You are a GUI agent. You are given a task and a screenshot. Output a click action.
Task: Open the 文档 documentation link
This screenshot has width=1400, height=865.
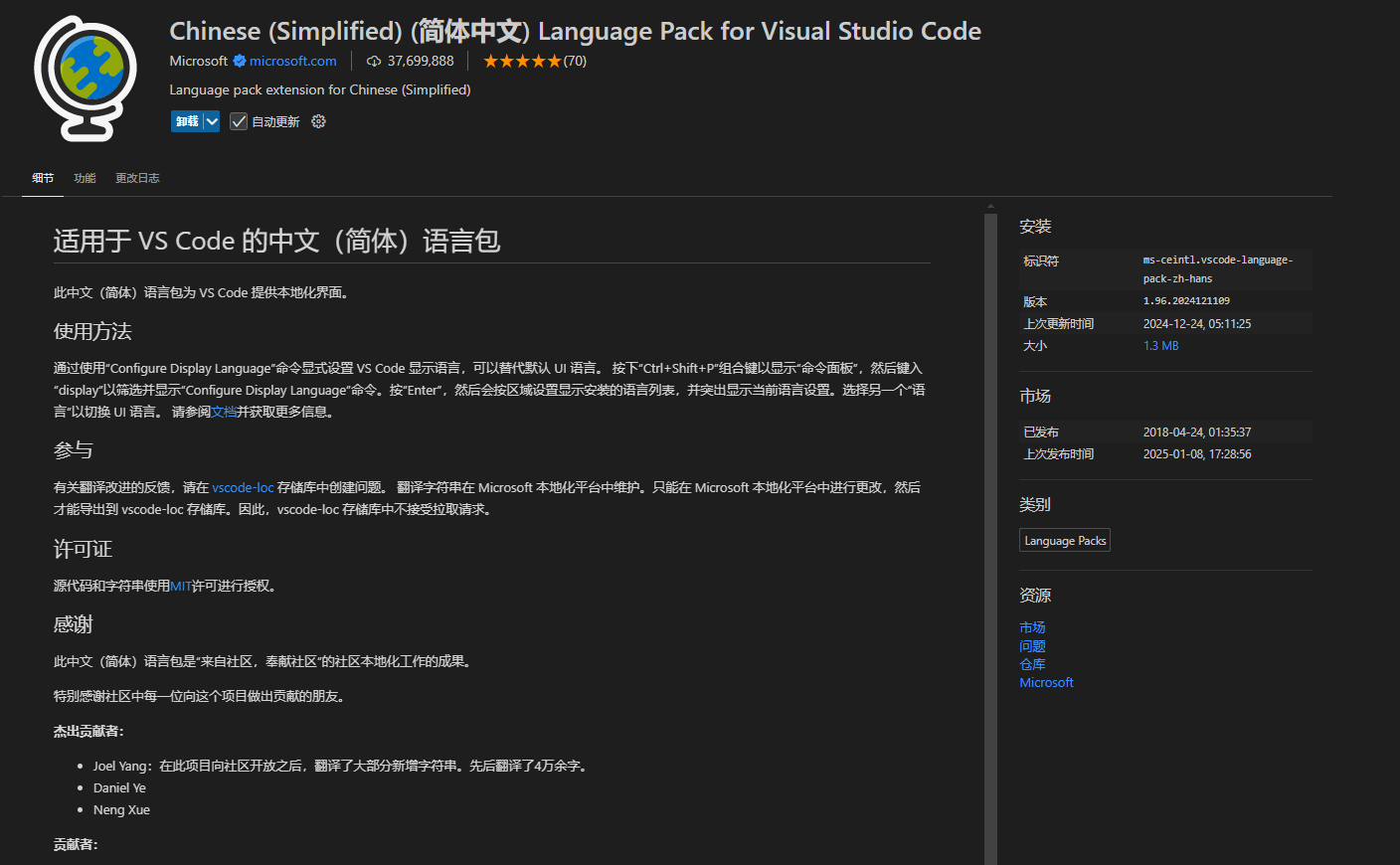coord(224,412)
